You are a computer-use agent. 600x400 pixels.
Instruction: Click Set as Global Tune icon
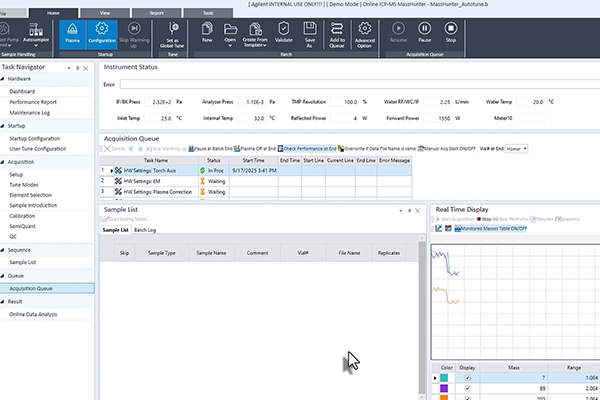click(173, 34)
